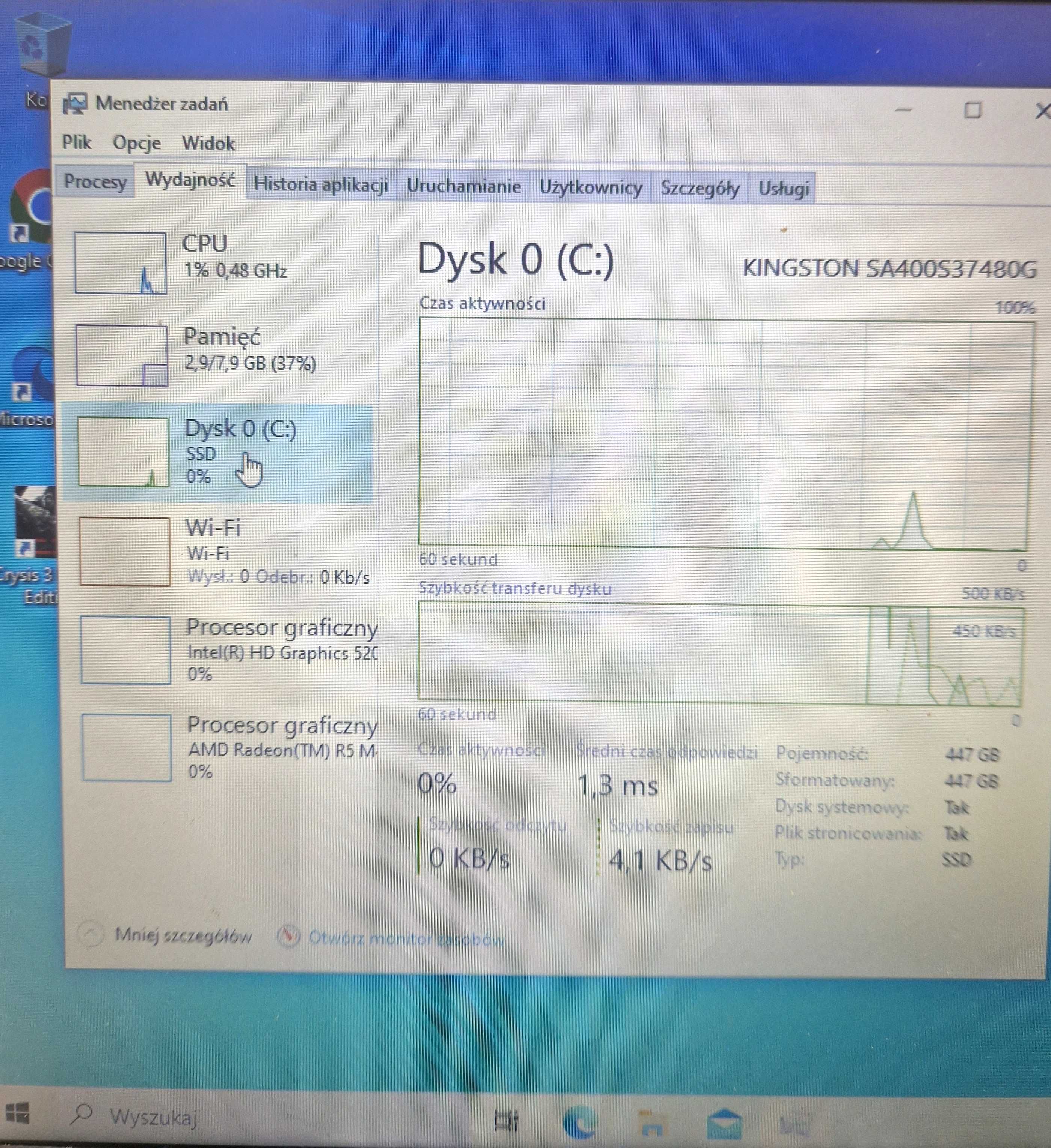This screenshot has height=1148, width=1051.
Task: Open the Plik menu
Action: point(77,142)
